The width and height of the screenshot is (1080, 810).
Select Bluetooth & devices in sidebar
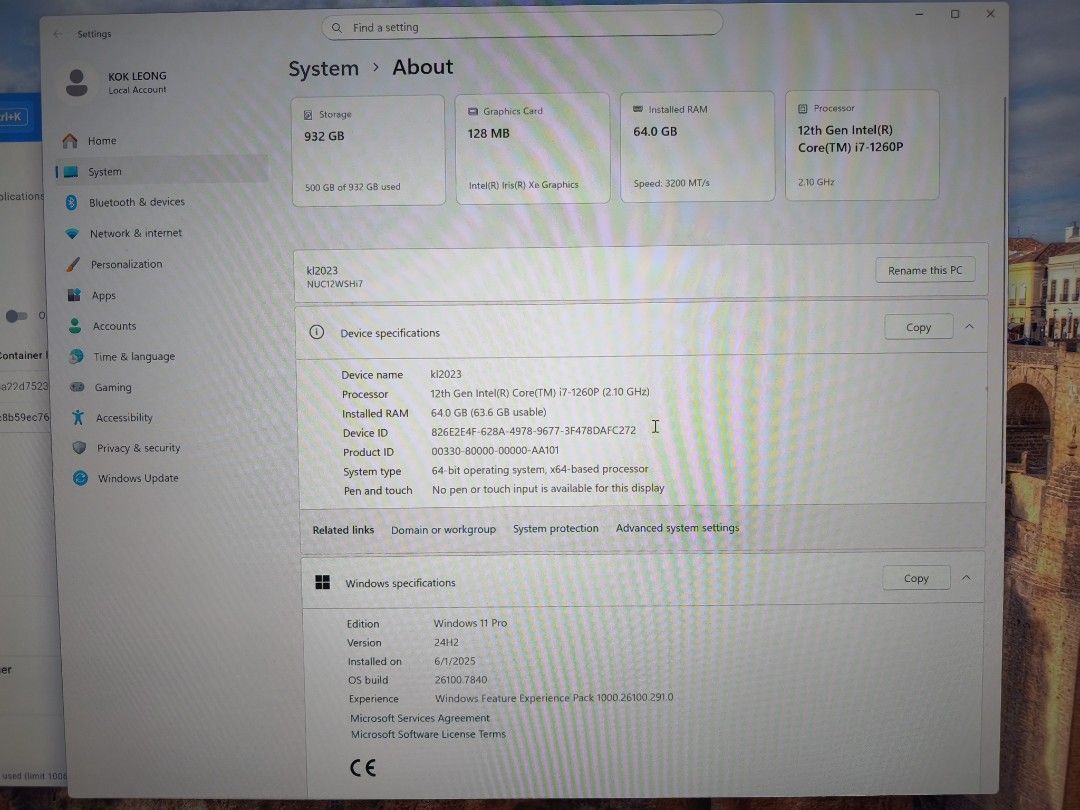pyautogui.click(x=163, y=202)
